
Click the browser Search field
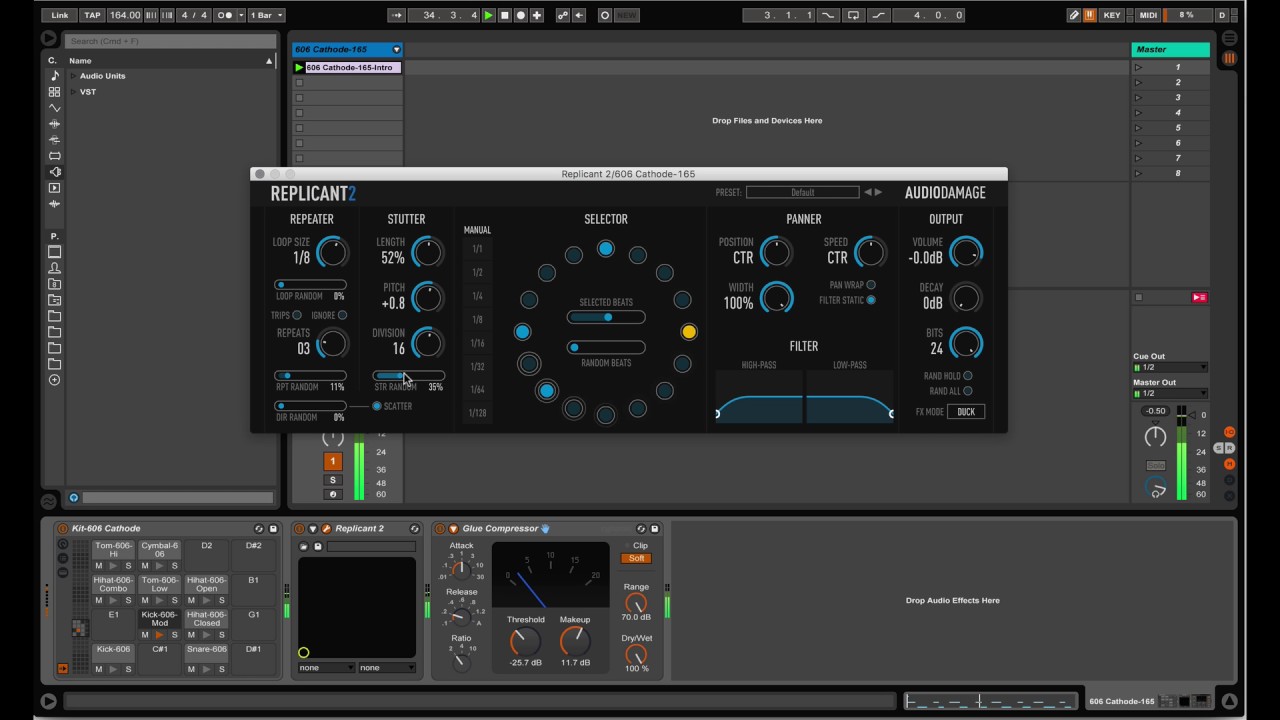click(170, 41)
